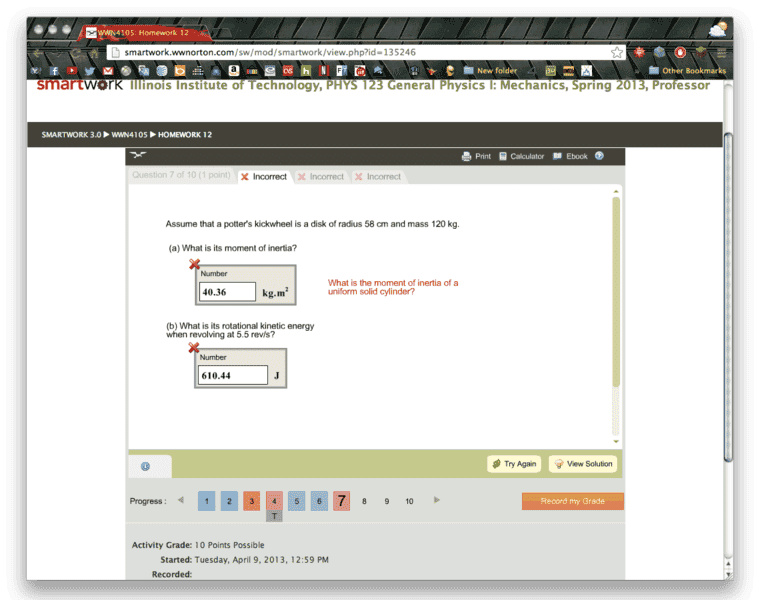Click 'HOMEWORK 12' in the breadcrumb

(185, 135)
